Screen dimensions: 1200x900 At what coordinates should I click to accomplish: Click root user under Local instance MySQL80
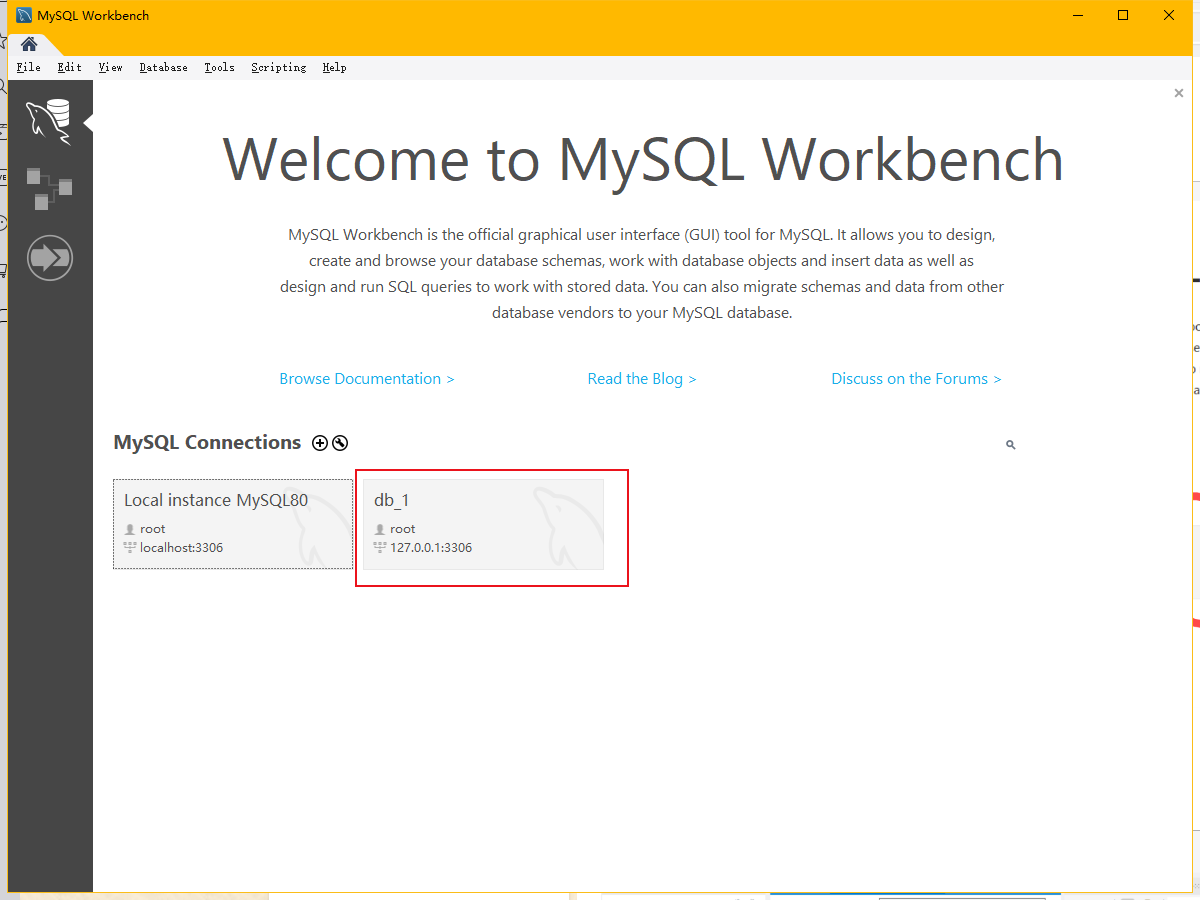tap(153, 529)
